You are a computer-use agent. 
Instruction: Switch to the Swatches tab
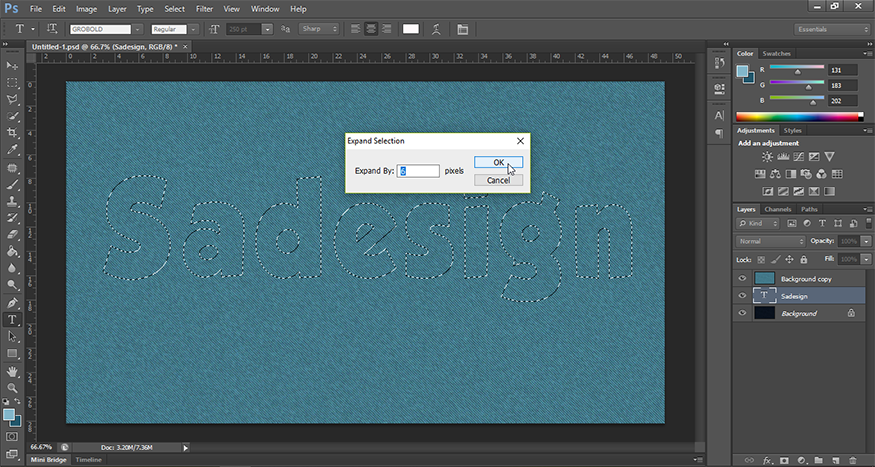coord(776,54)
